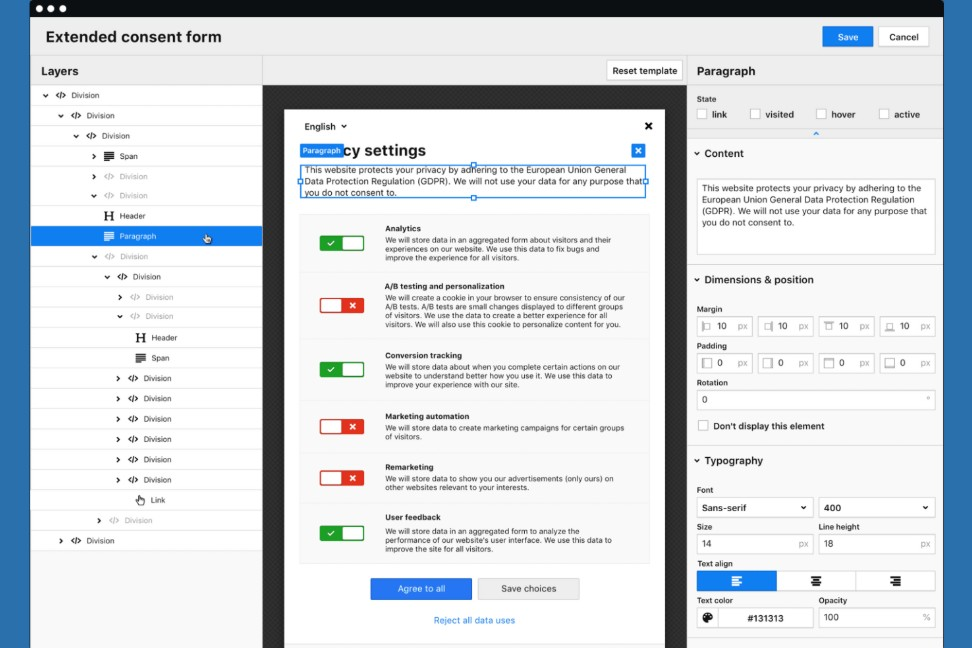Screen dimensions: 972x648
Task: Open the Sans-serif font dropdown
Action: (753, 507)
